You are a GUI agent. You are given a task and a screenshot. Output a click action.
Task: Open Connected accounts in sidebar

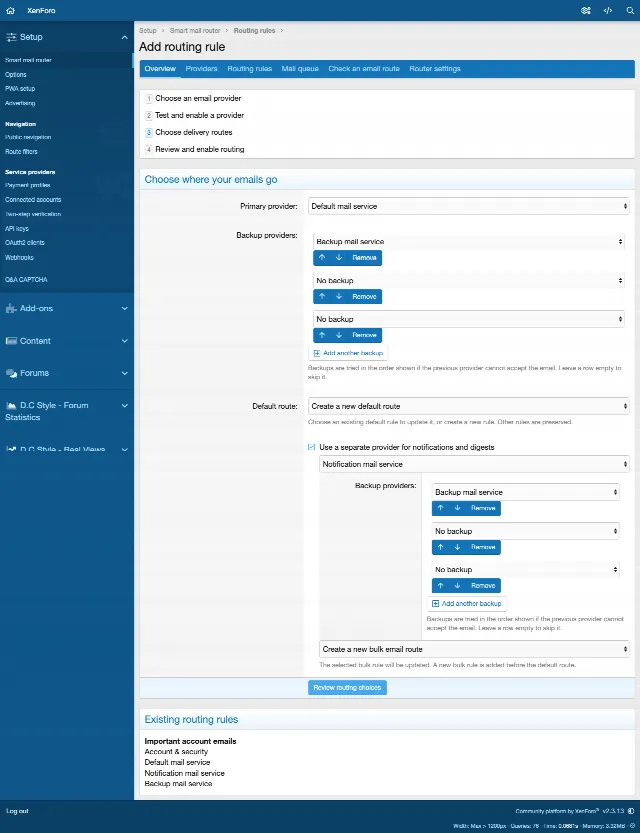click(x=33, y=200)
